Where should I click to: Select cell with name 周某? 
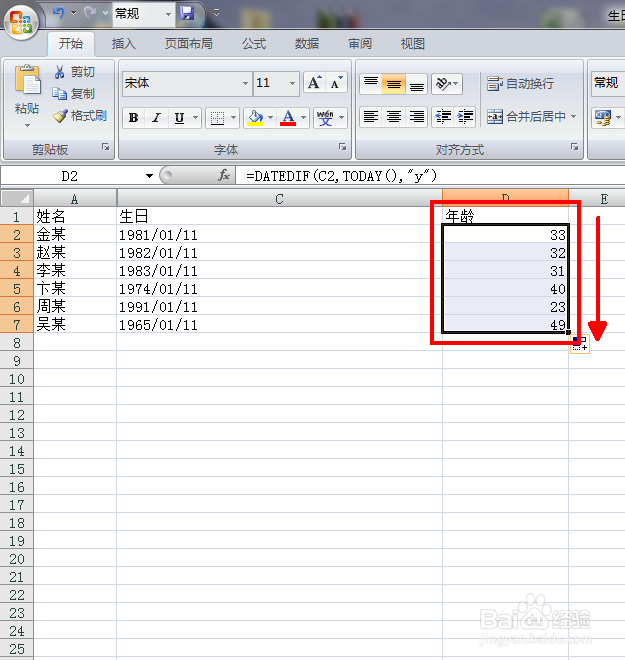75,306
